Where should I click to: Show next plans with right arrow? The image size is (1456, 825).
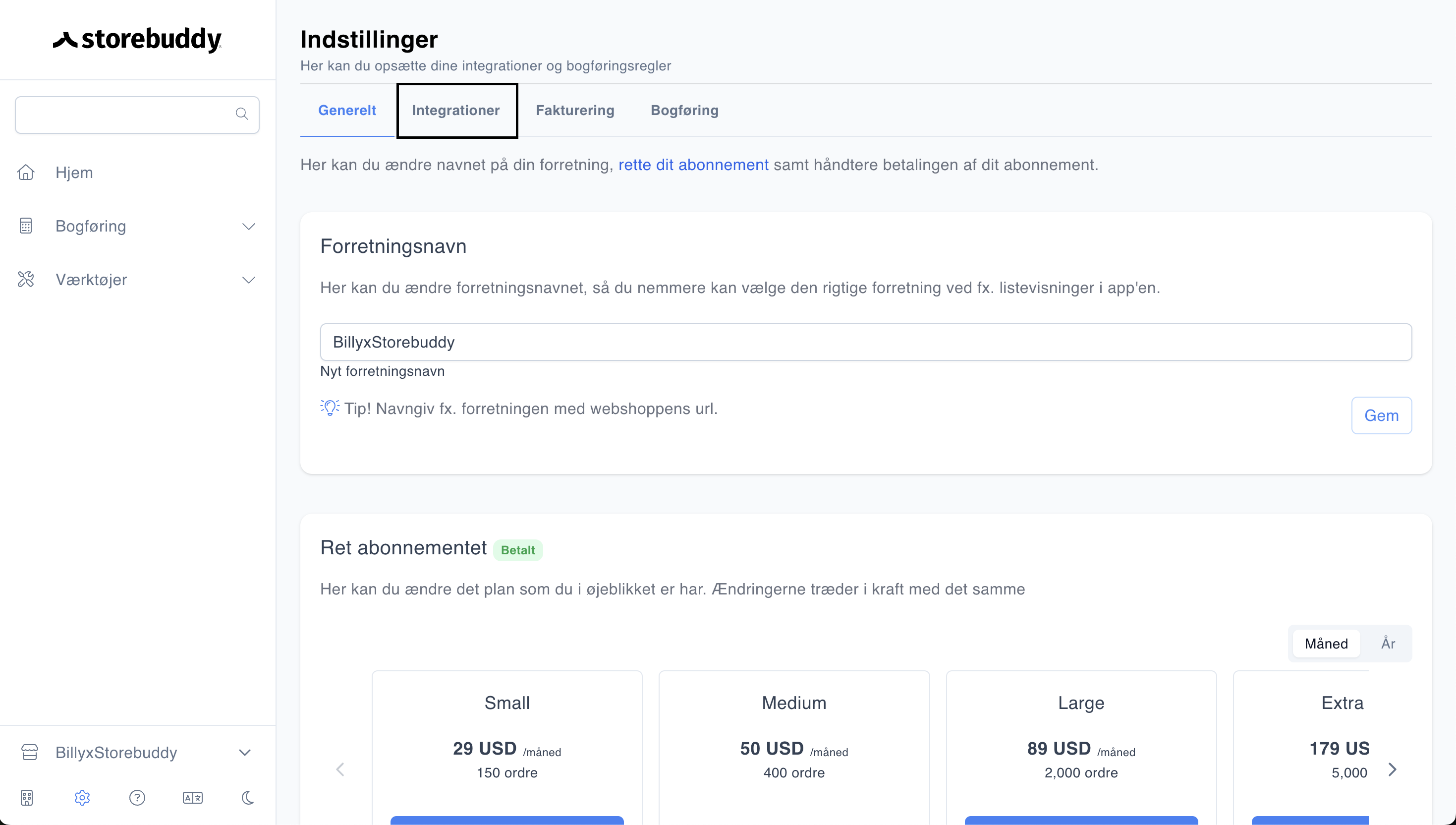pos(1393,769)
